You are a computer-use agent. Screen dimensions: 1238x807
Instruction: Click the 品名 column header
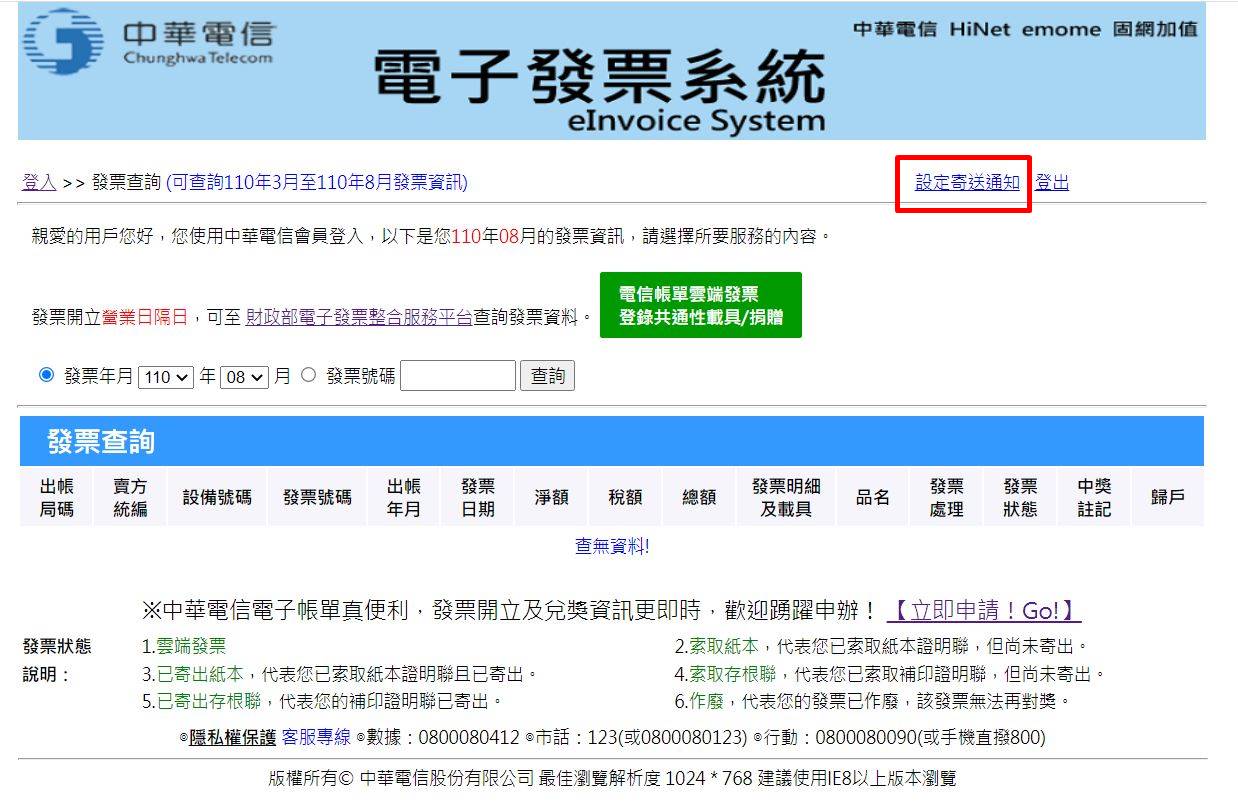pyautogui.click(x=873, y=498)
